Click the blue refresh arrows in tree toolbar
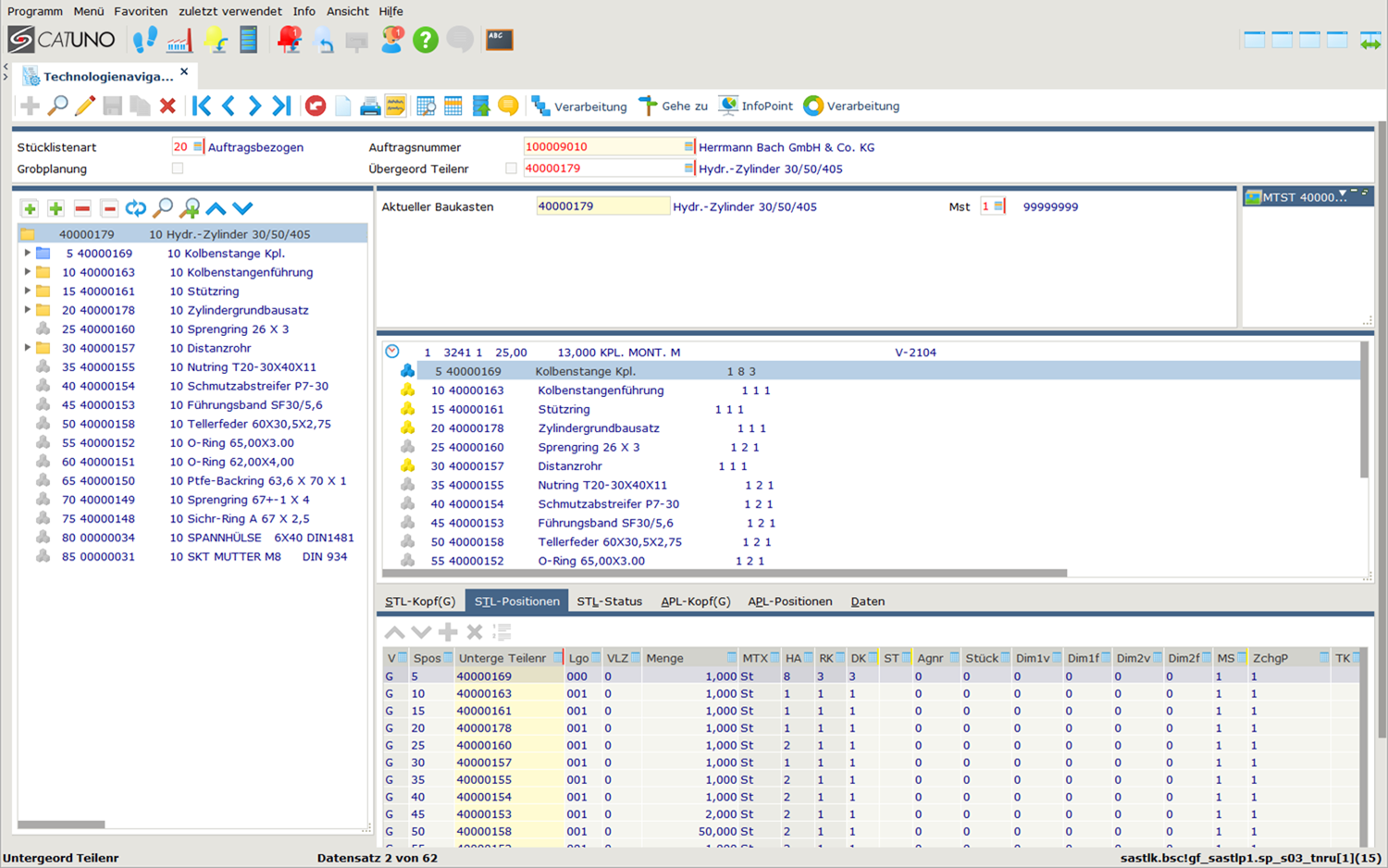 click(136, 208)
